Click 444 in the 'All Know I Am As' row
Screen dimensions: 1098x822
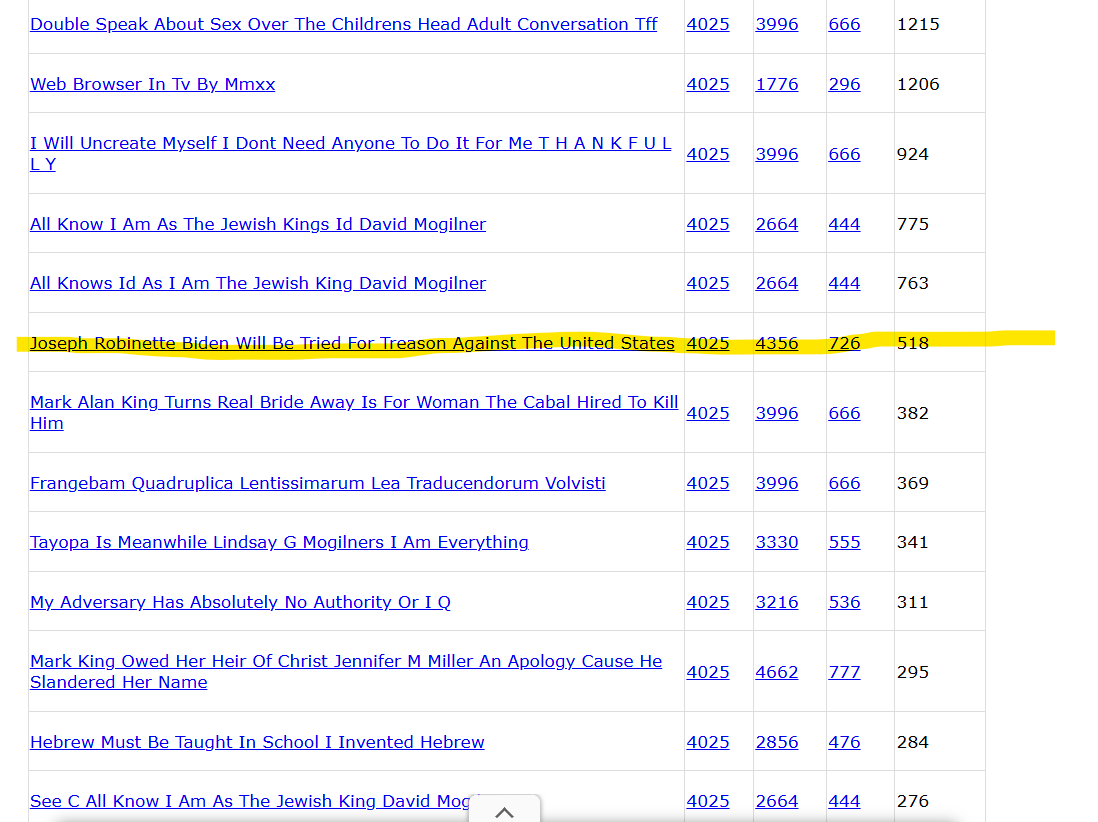click(844, 224)
